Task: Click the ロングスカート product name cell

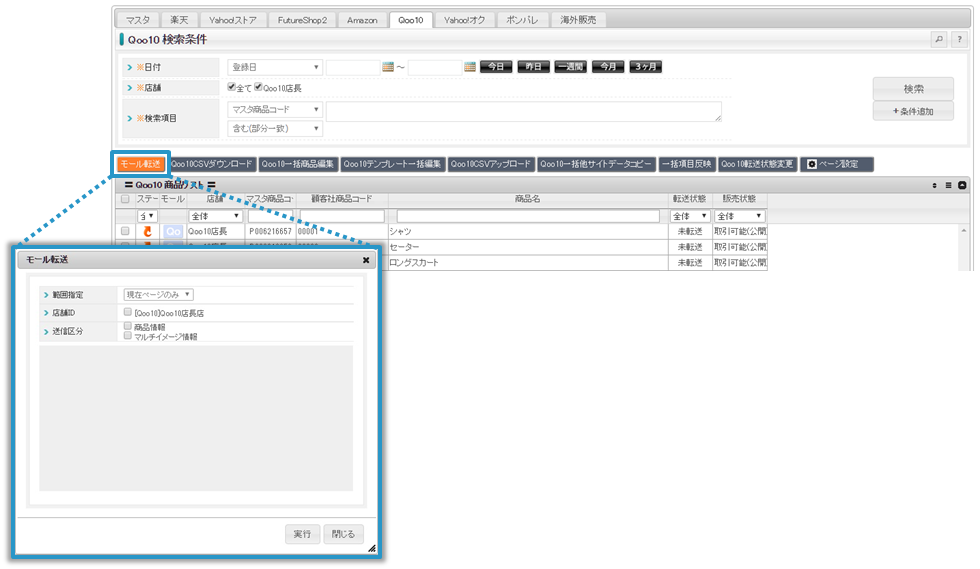Action: 528,263
